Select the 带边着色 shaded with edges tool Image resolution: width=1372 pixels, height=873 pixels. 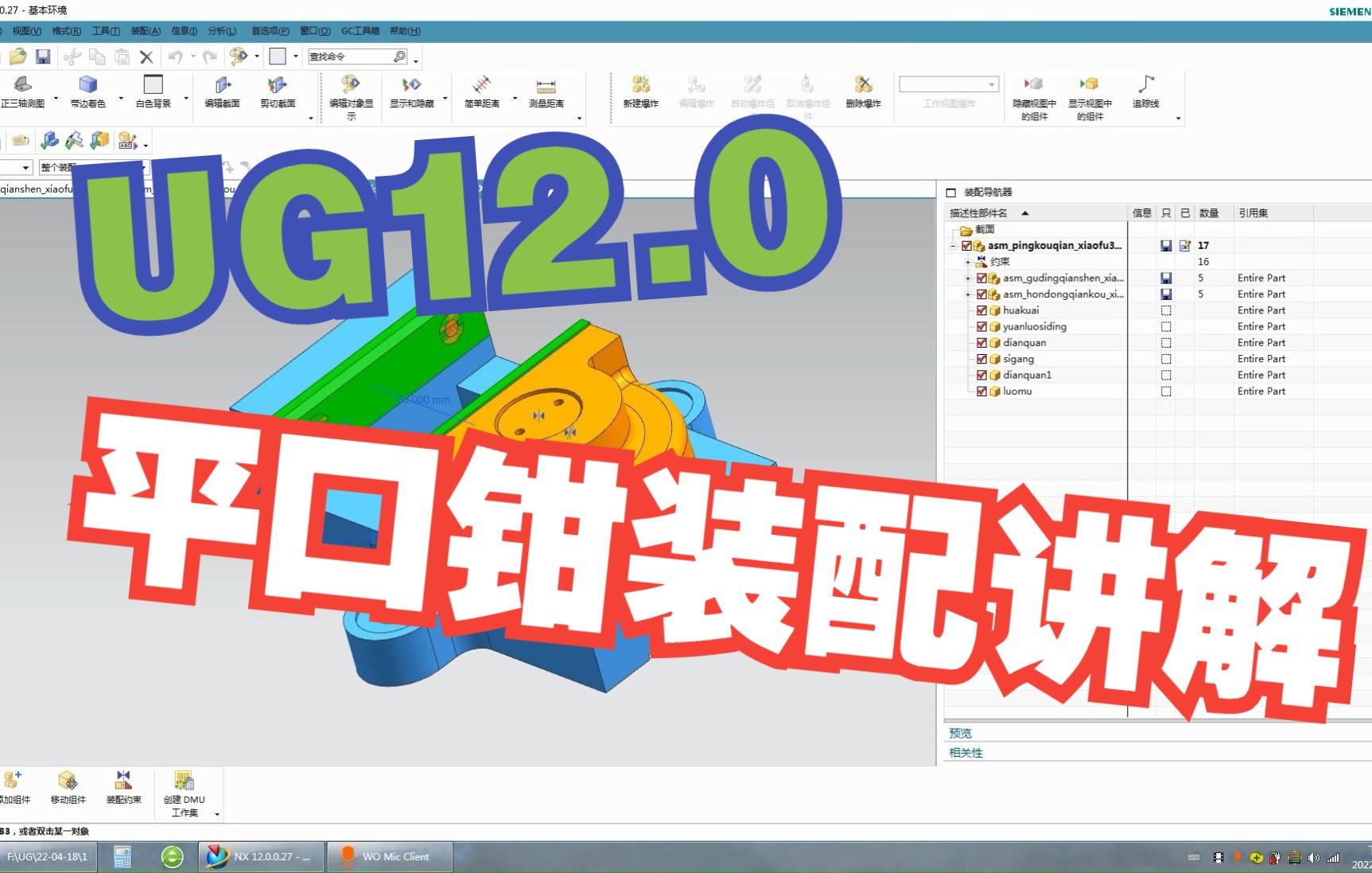(87, 92)
